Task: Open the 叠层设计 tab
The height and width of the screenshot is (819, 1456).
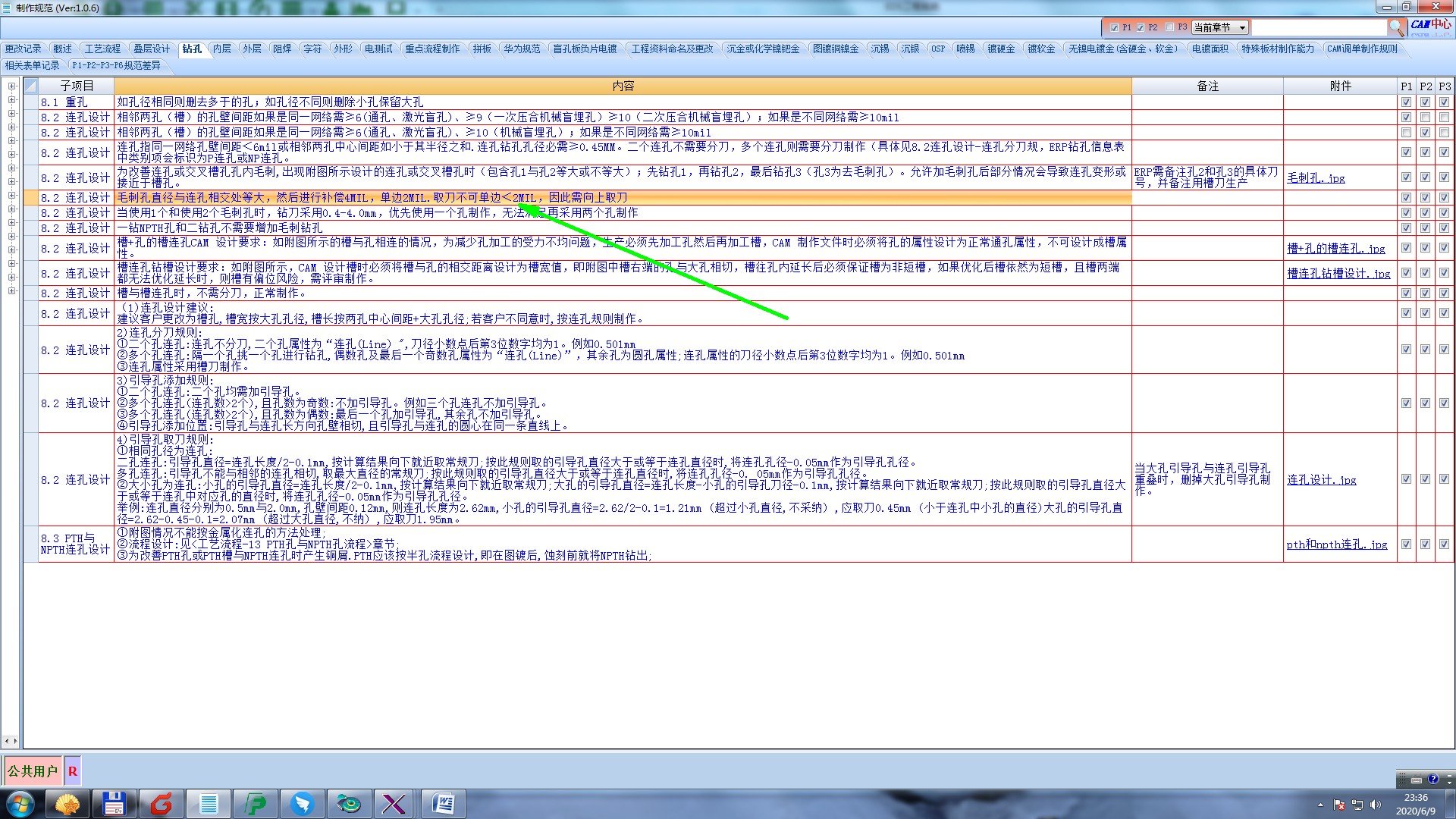Action: tap(152, 49)
